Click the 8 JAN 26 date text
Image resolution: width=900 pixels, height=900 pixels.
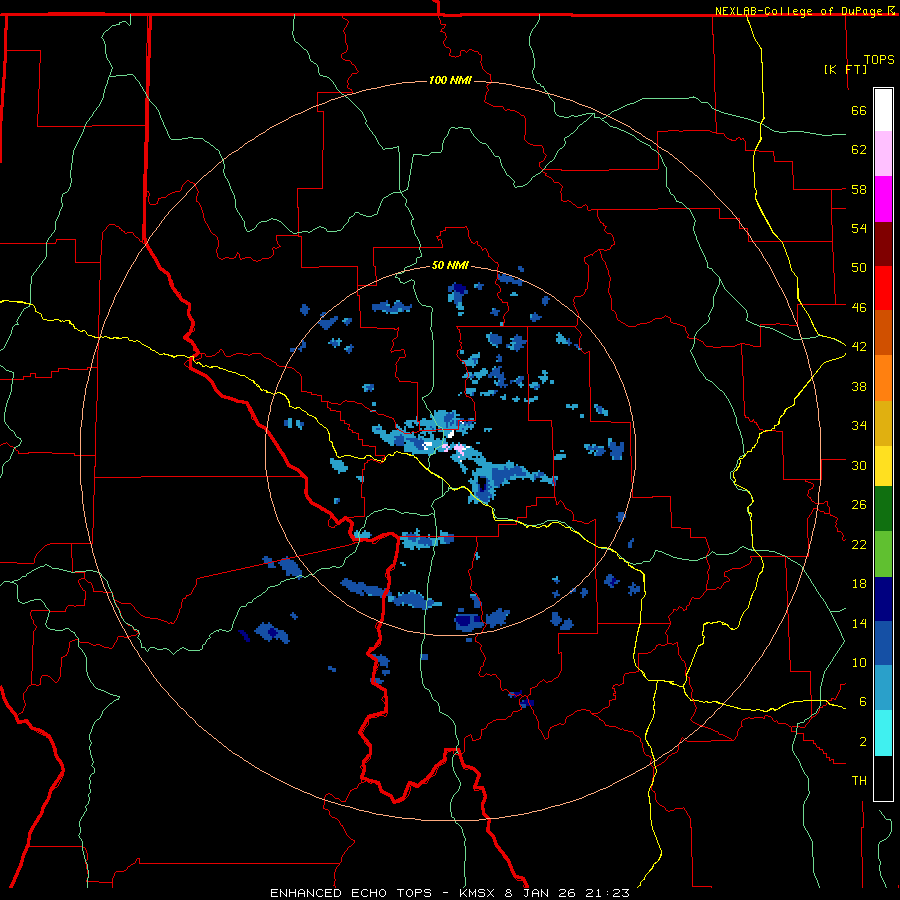[x=541, y=893]
